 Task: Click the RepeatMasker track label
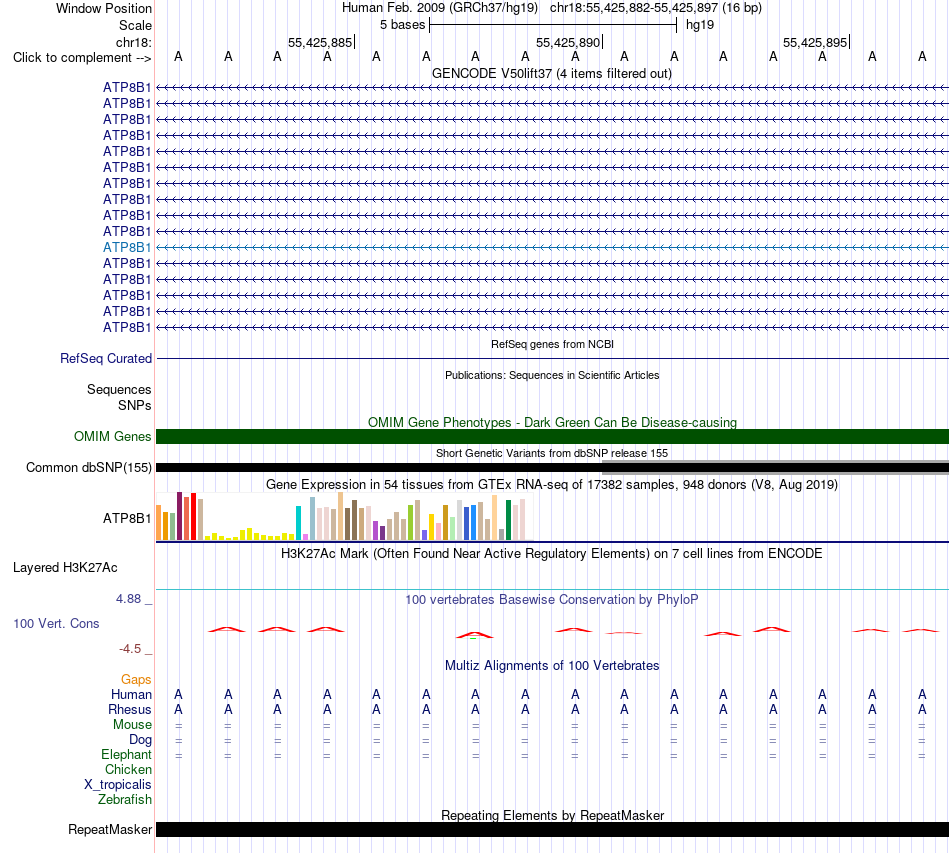[x=110, y=829]
